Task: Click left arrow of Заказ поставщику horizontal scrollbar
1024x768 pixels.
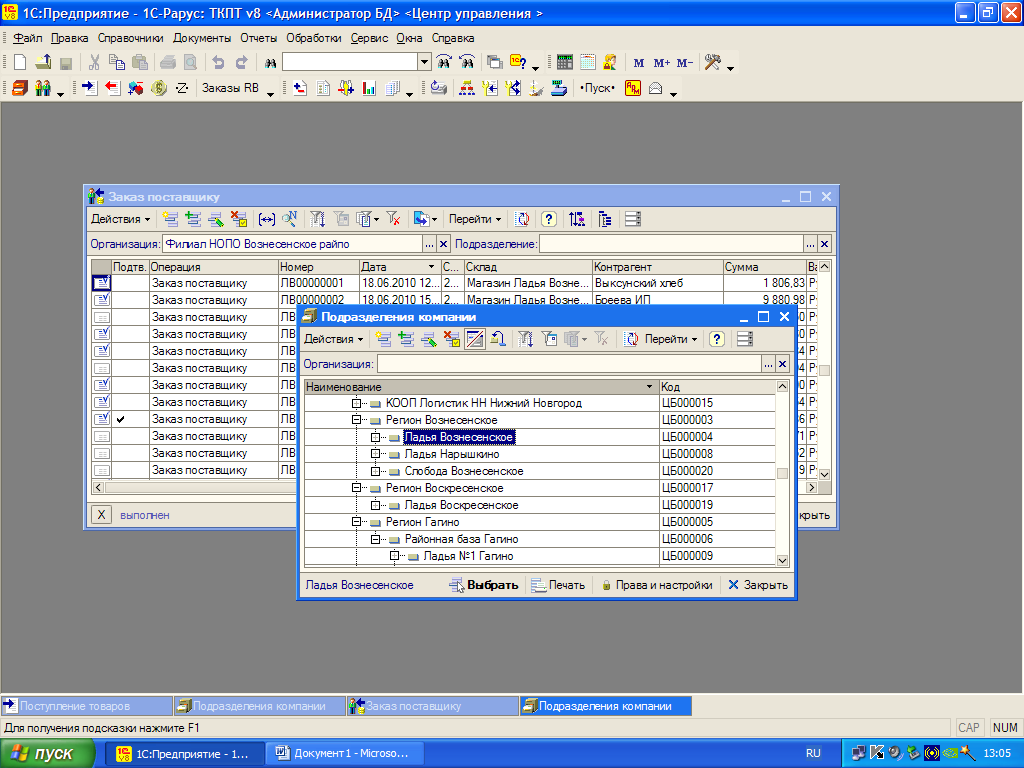Action: click(x=98, y=487)
